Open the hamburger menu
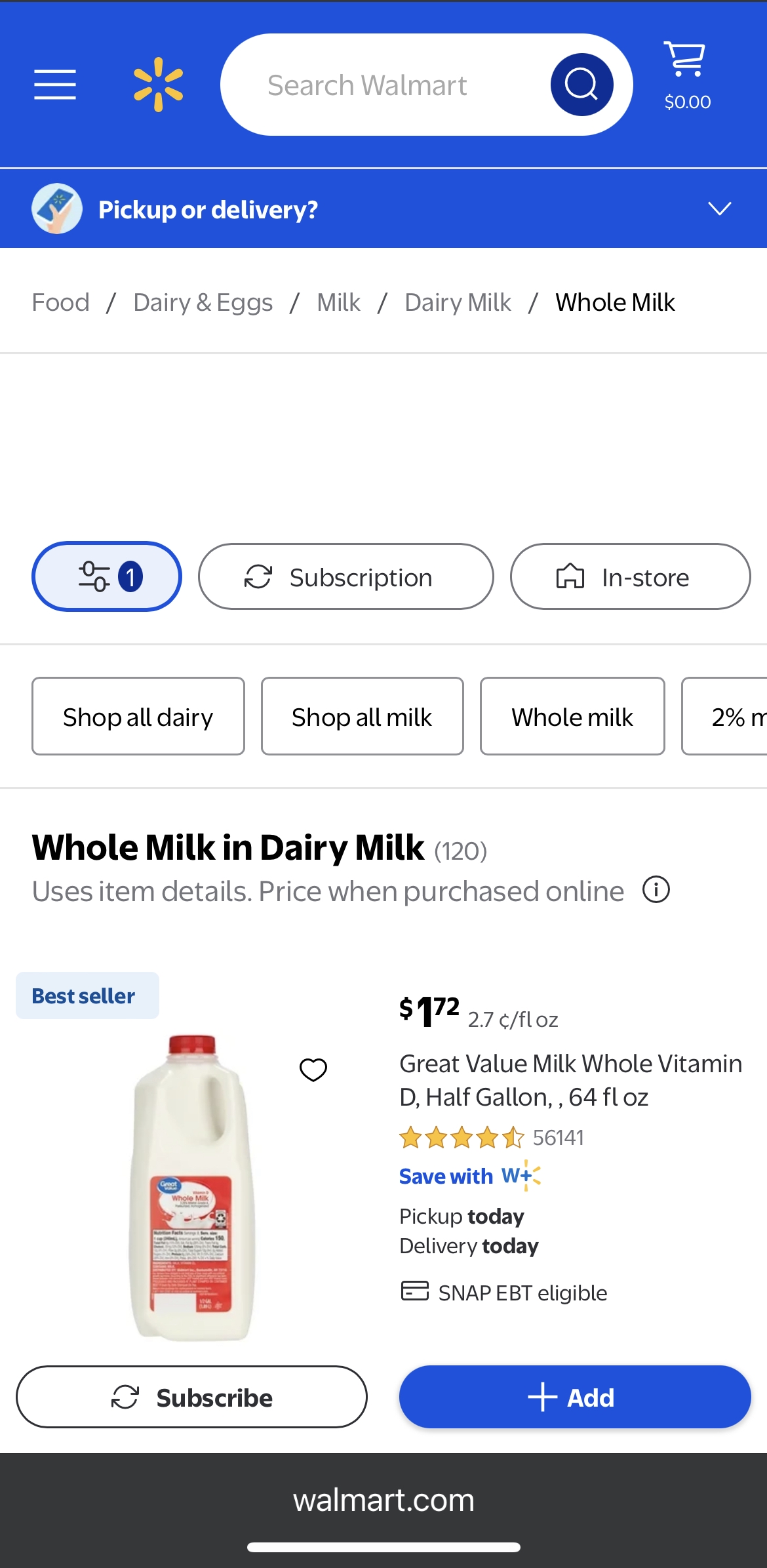Viewport: 767px width, 1568px height. (x=55, y=85)
